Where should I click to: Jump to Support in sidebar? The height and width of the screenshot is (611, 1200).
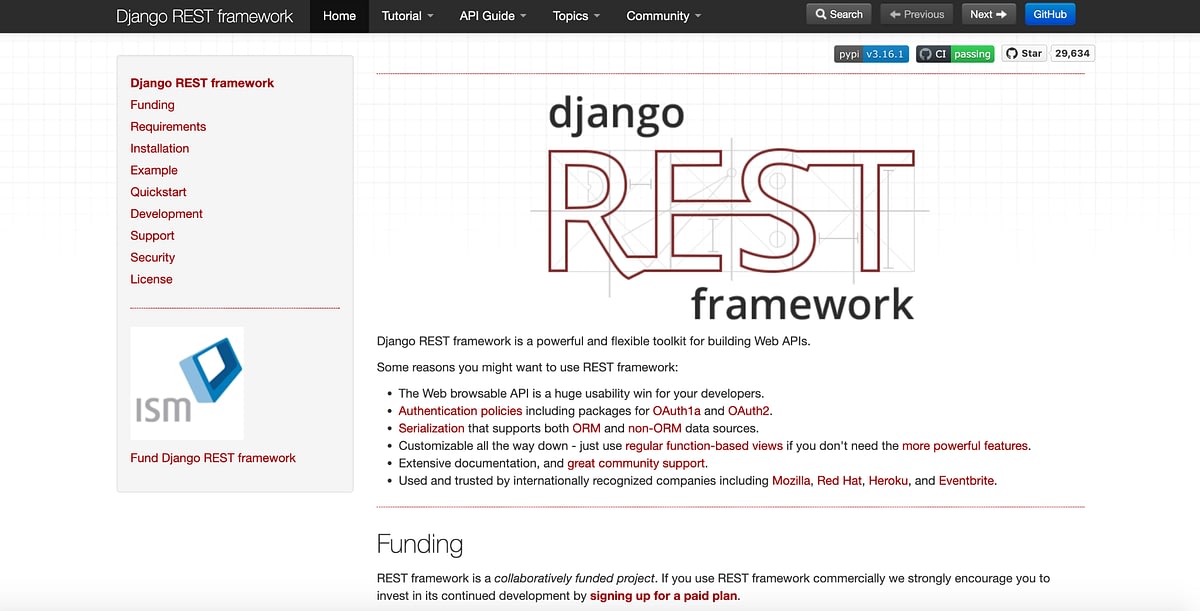(x=152, y=236)
